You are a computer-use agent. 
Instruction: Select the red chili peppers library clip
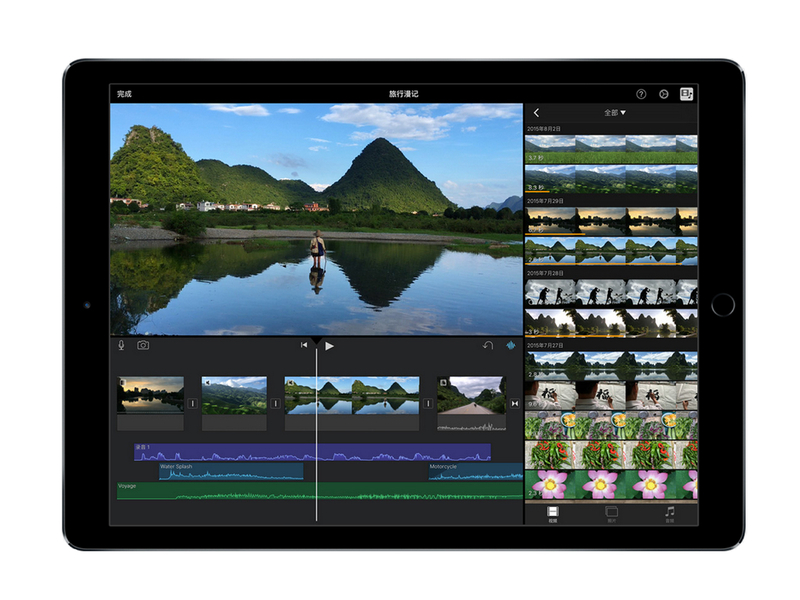tap(611, 455)
